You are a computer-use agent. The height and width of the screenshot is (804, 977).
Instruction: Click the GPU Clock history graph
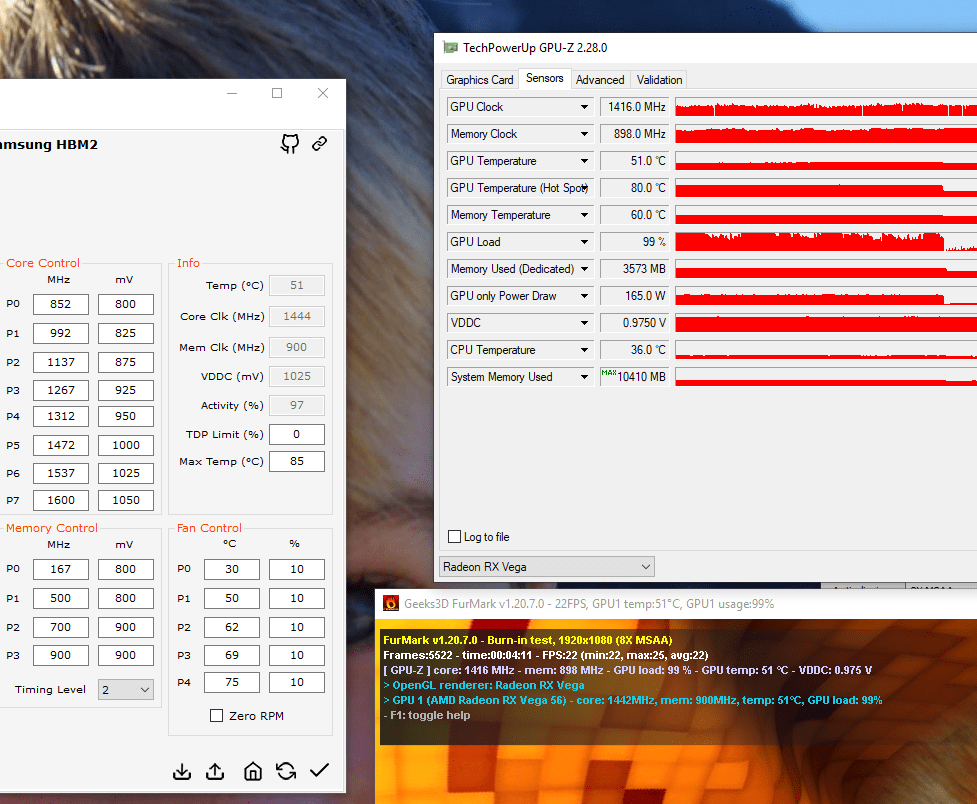coord(826,107)
